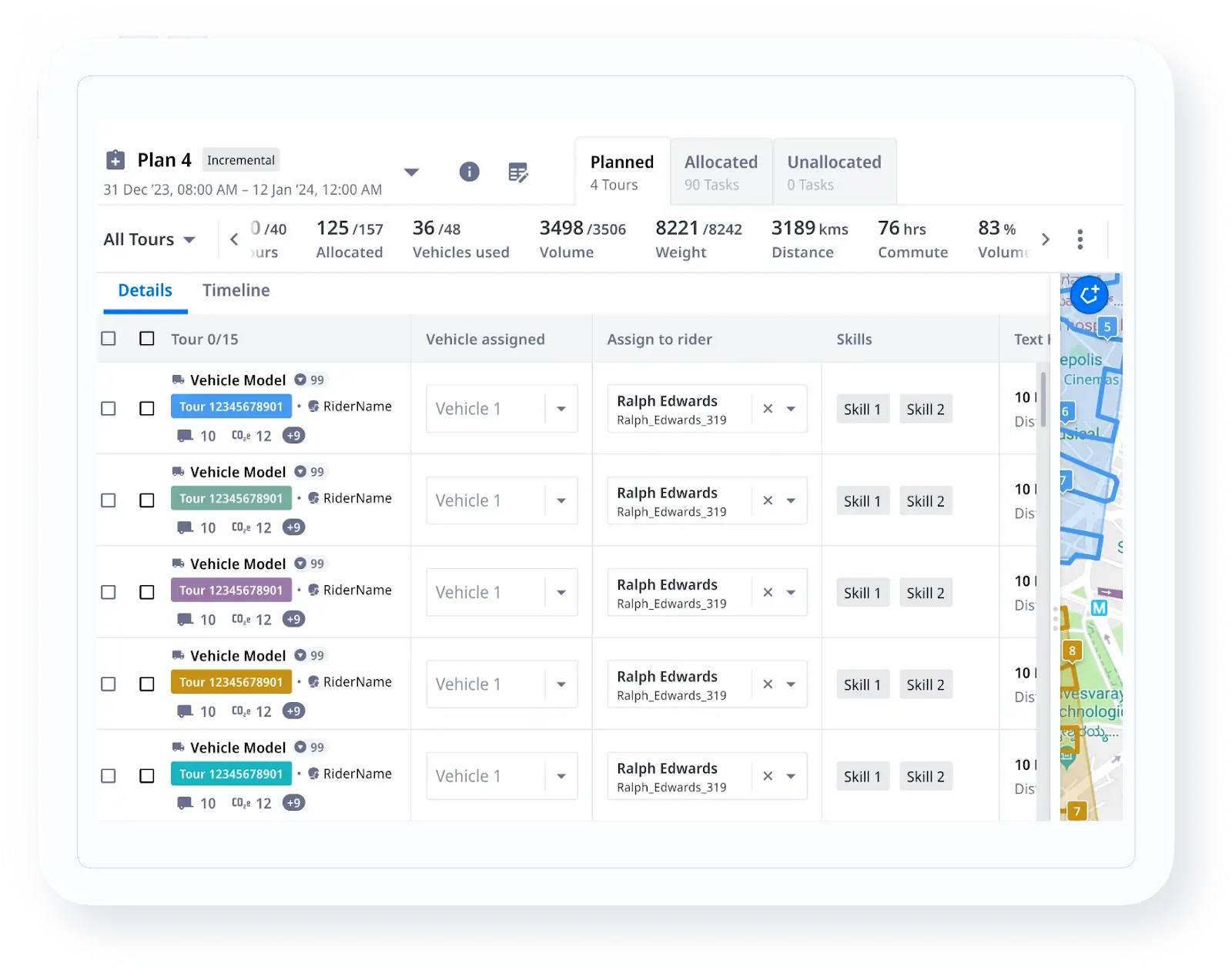Viewport: 1232px width, 967px height.
Task: Click the Tour 12345678901 green chip
Action: point(230,498)
